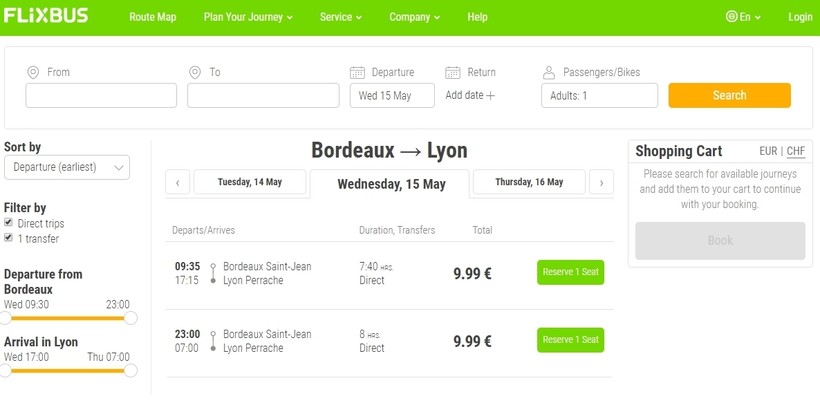The height and width of the screenshot is (403, 820).
Task: Toggle the 1 transfer filter checkbox
Action: click(9, 238)
